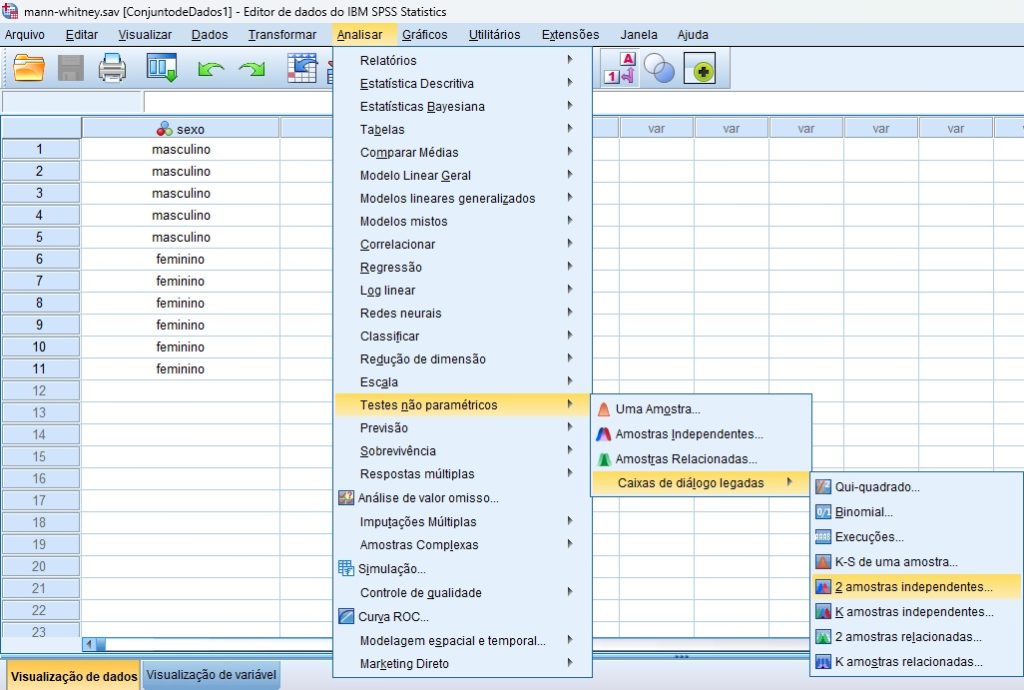
Task: Print using the printer icon
Action: (x=112, y=68)
